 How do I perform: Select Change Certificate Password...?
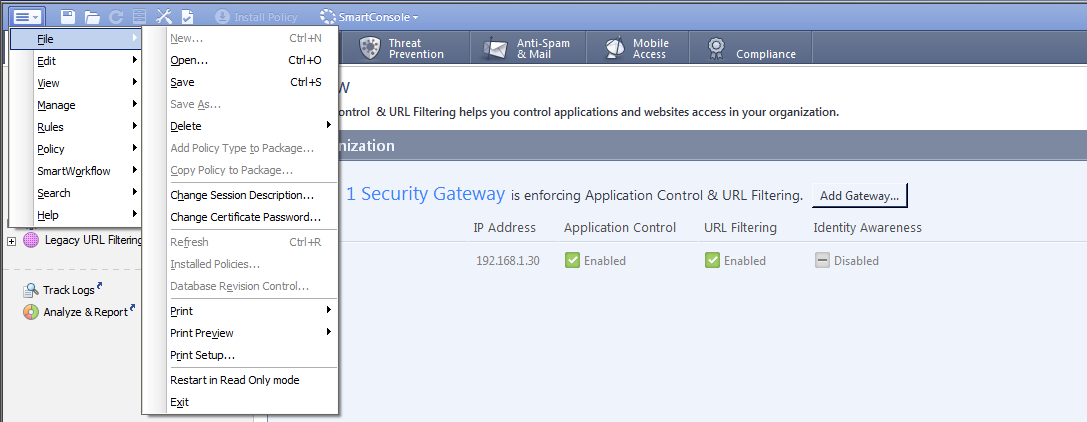click(240, 217)
